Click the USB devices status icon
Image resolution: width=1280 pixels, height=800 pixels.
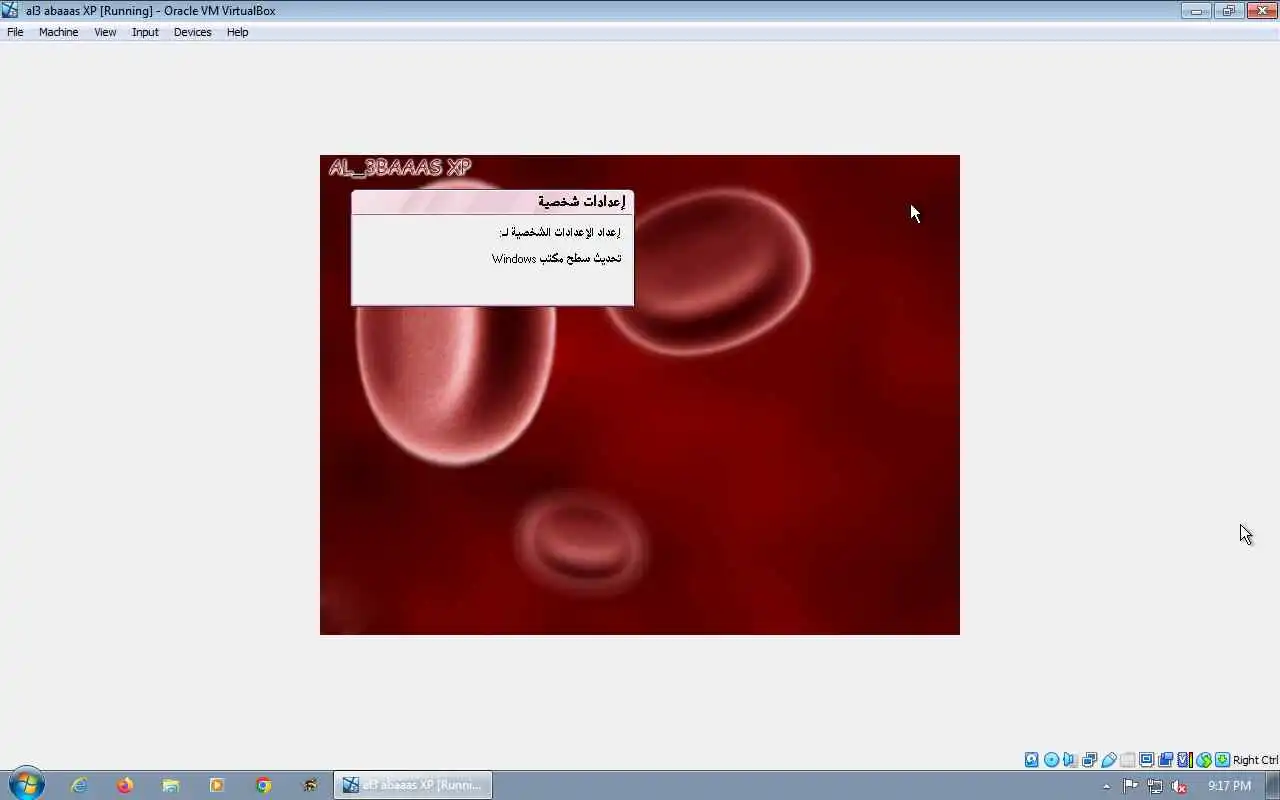[1108, 760]
